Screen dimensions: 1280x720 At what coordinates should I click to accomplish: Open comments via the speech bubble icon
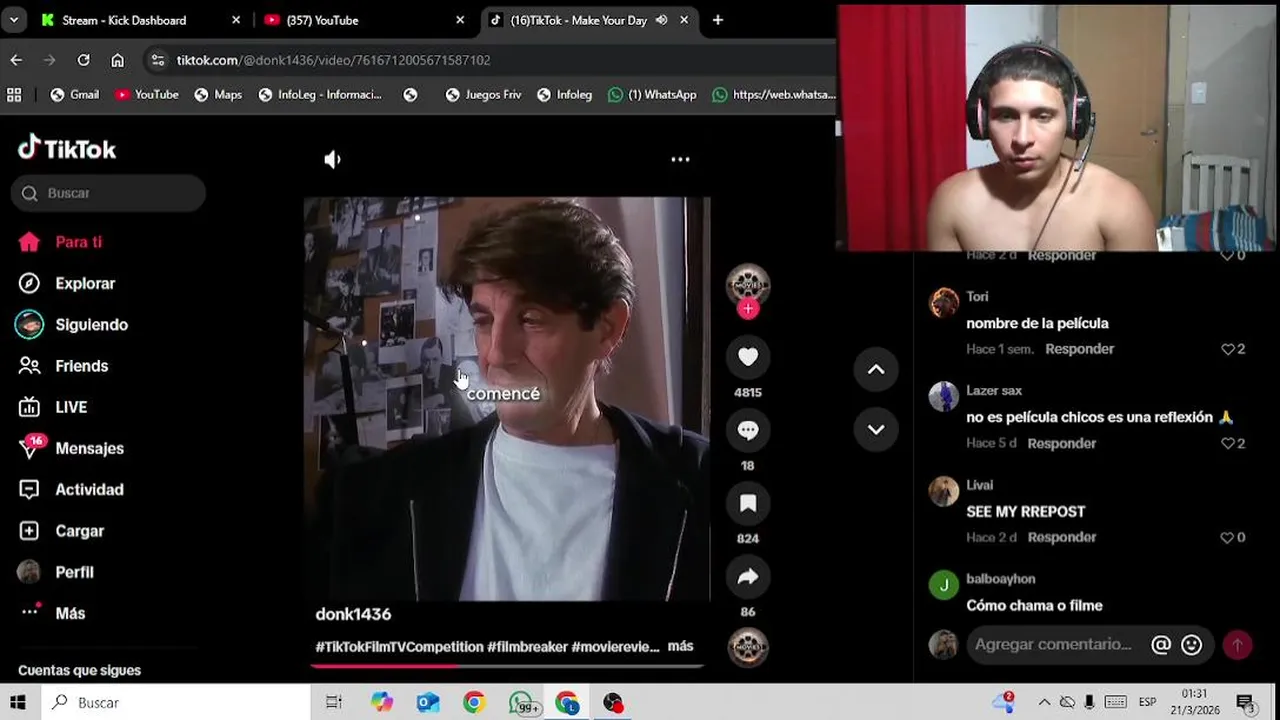pos(748,430)
